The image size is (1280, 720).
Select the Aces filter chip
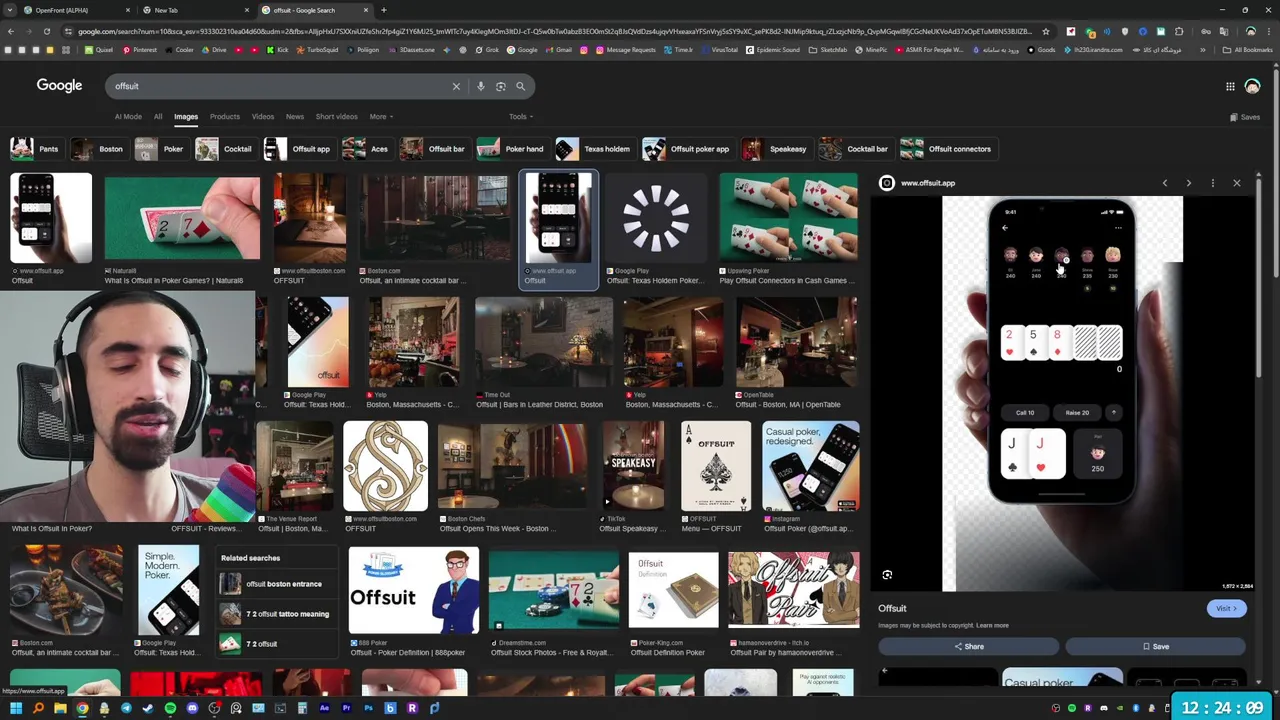[366, 149]
